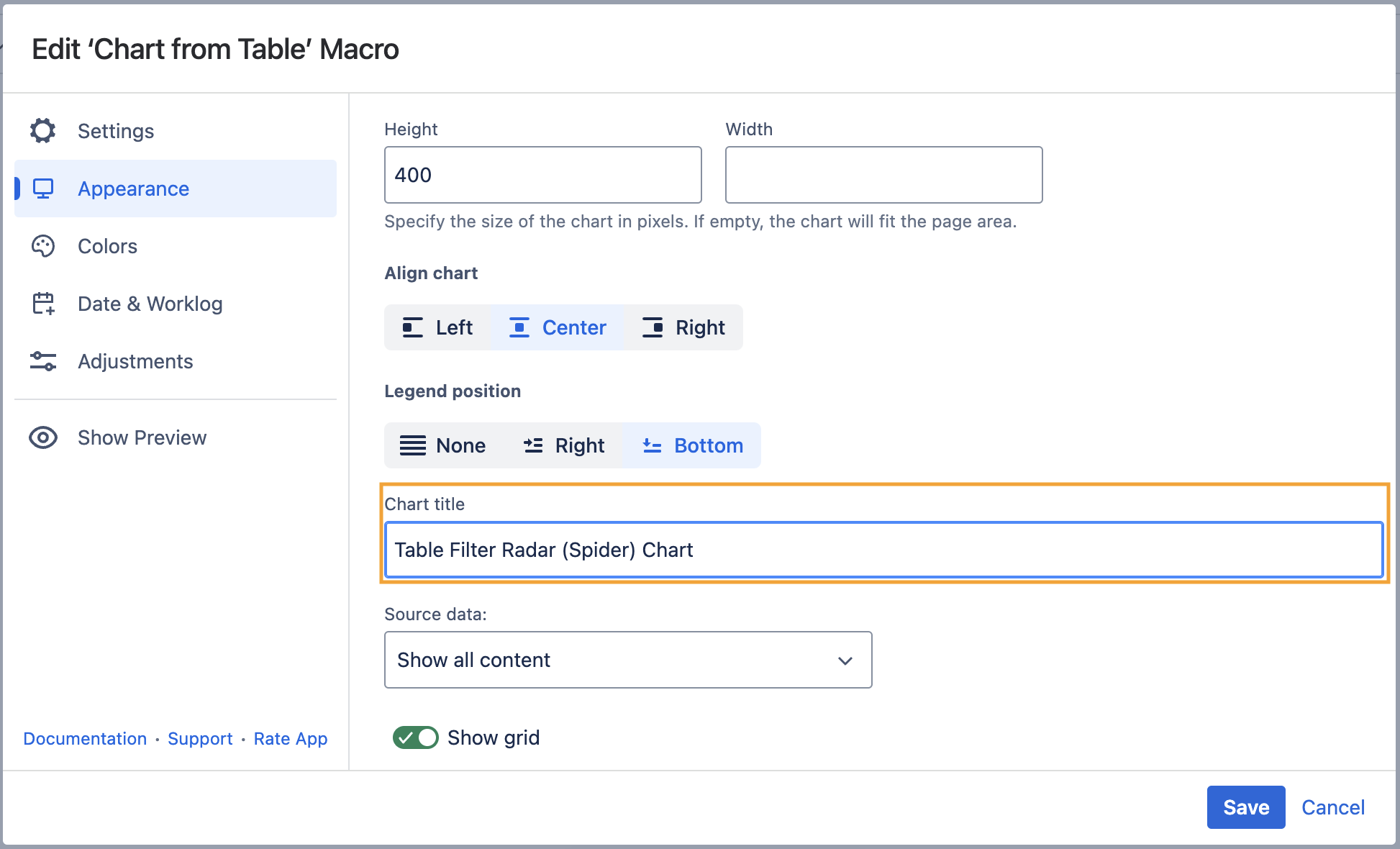Select Center chart alignment
Screen dimensions: 1400x849
(x=558, y=327)
